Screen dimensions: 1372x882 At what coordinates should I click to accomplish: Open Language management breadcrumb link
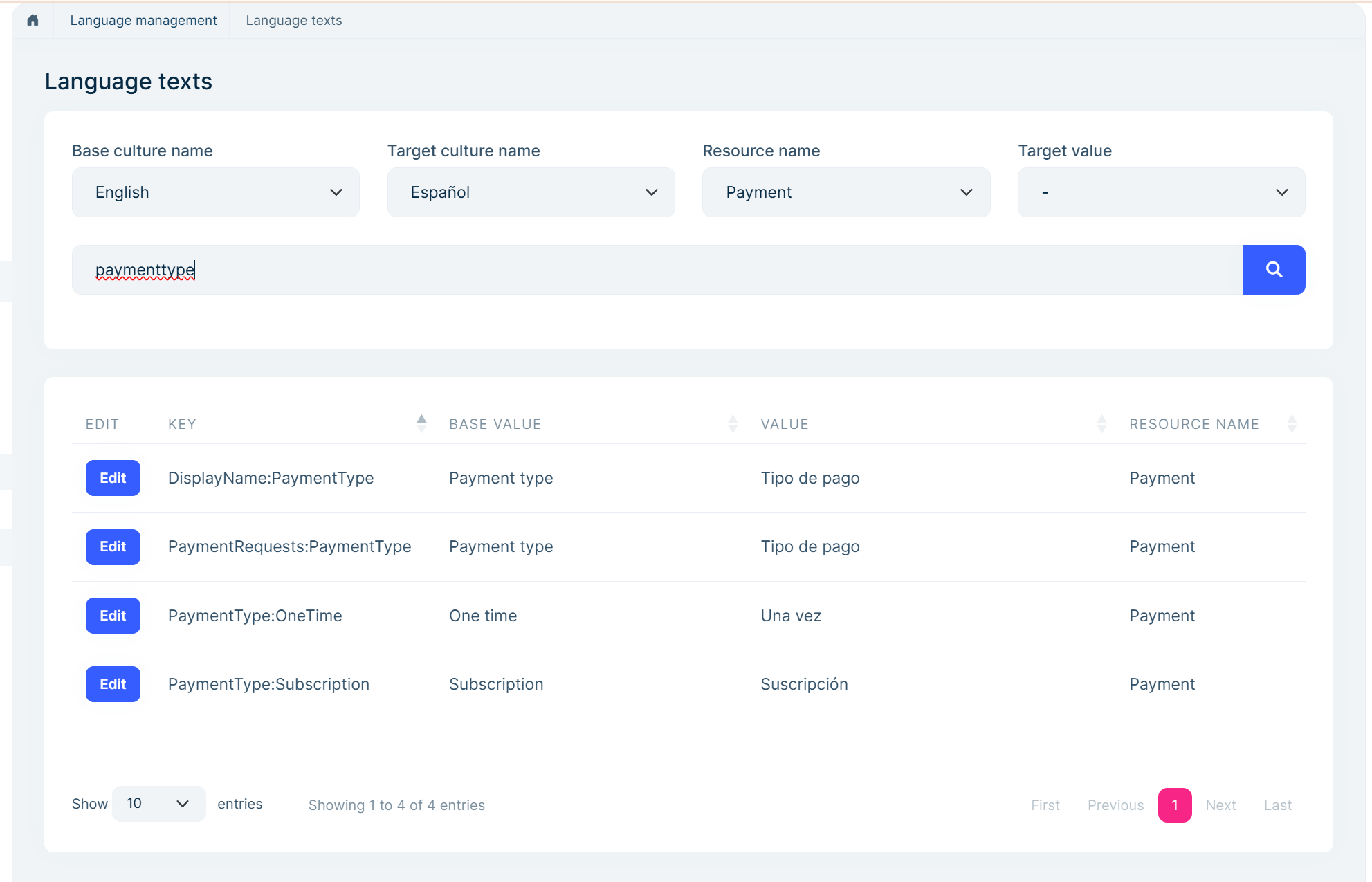tap(143, 20)
